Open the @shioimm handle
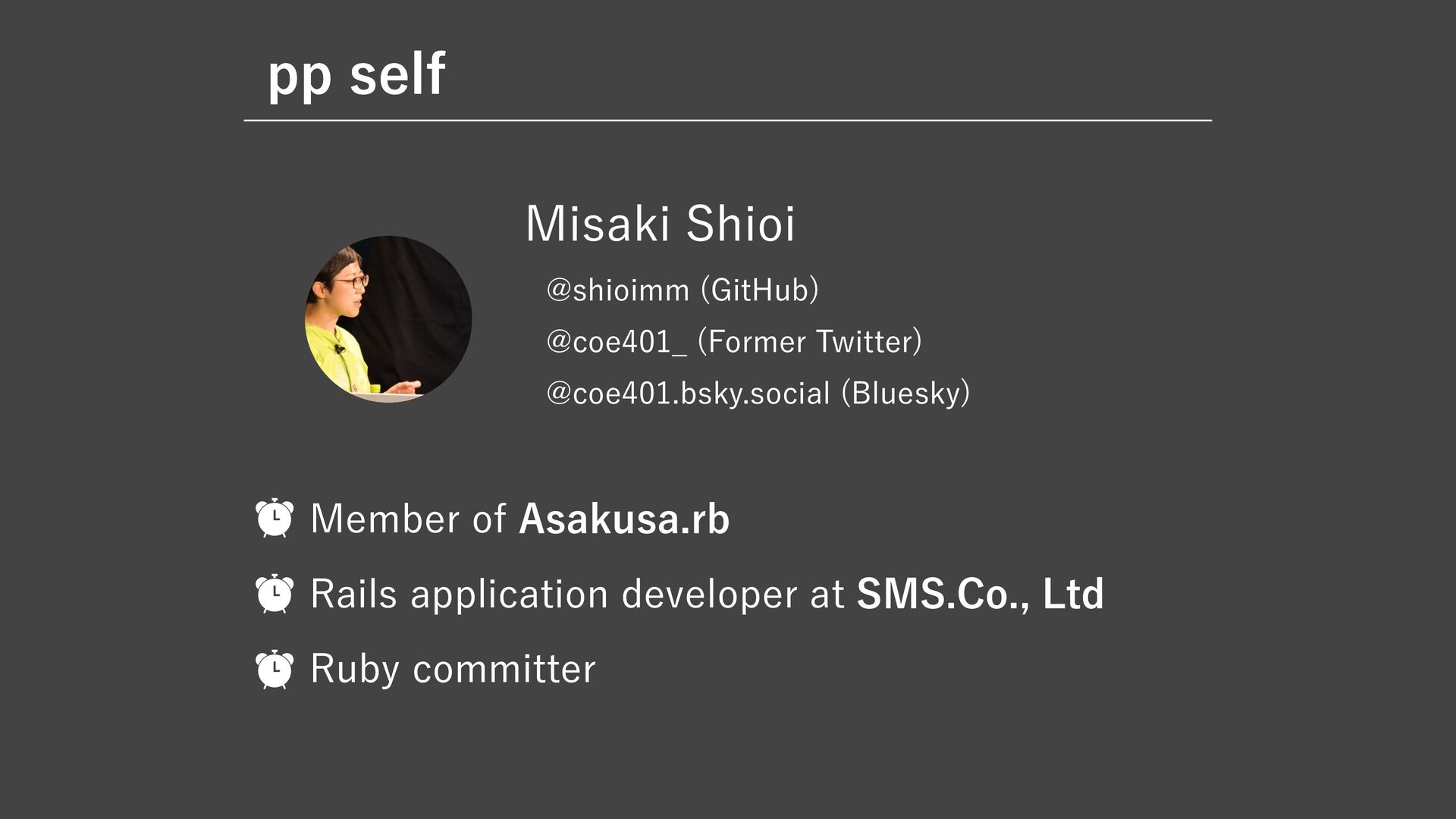Screen dimensions: 1456x819 coord(617,290)
